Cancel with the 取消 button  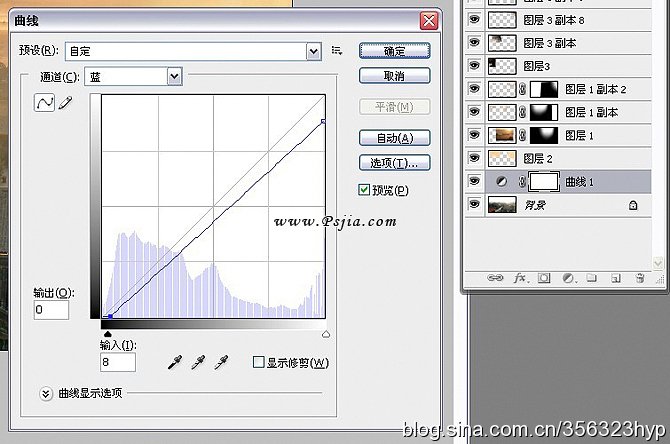coord(394,76)
